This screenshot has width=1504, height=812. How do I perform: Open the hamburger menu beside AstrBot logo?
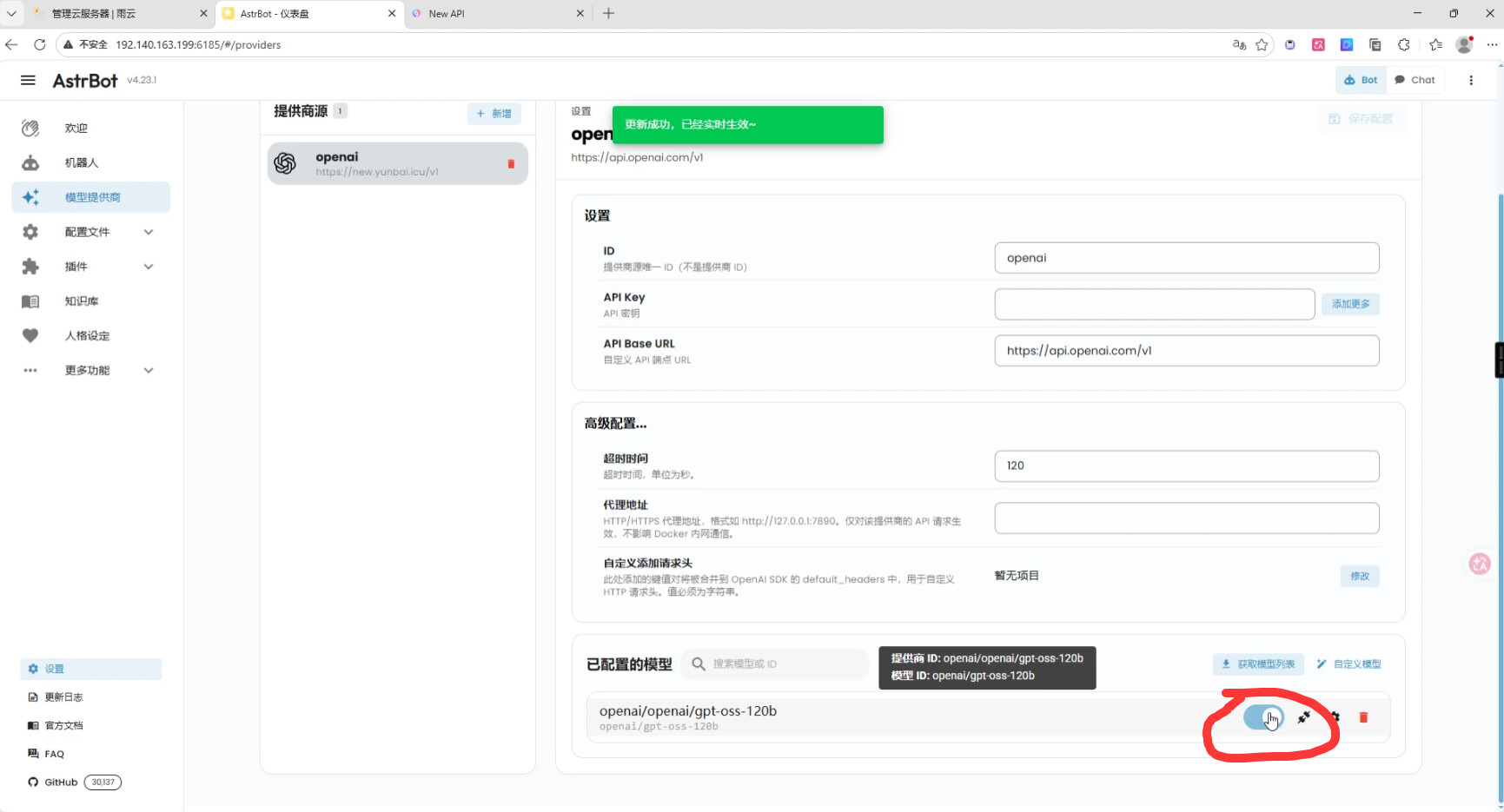click(x=28, y=80)
